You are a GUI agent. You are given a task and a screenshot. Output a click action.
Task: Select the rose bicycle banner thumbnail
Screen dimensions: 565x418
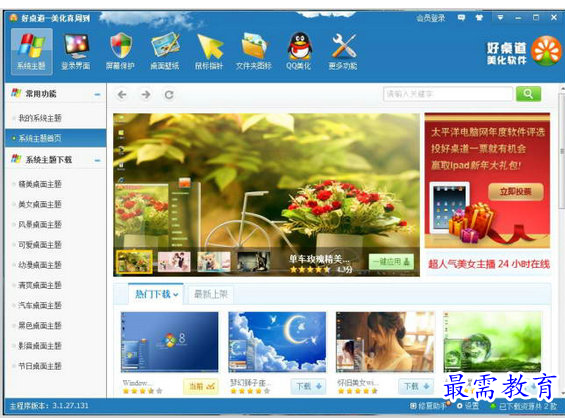point(134,262)
